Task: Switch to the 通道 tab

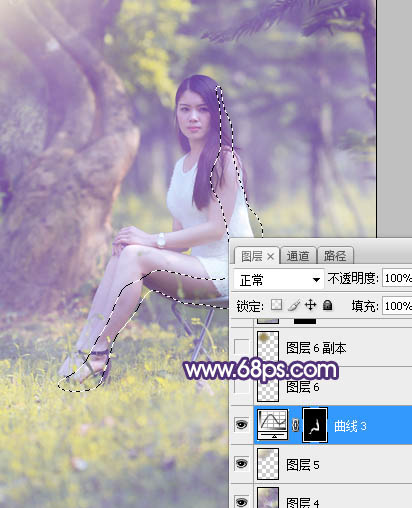Action: [298, 256]
